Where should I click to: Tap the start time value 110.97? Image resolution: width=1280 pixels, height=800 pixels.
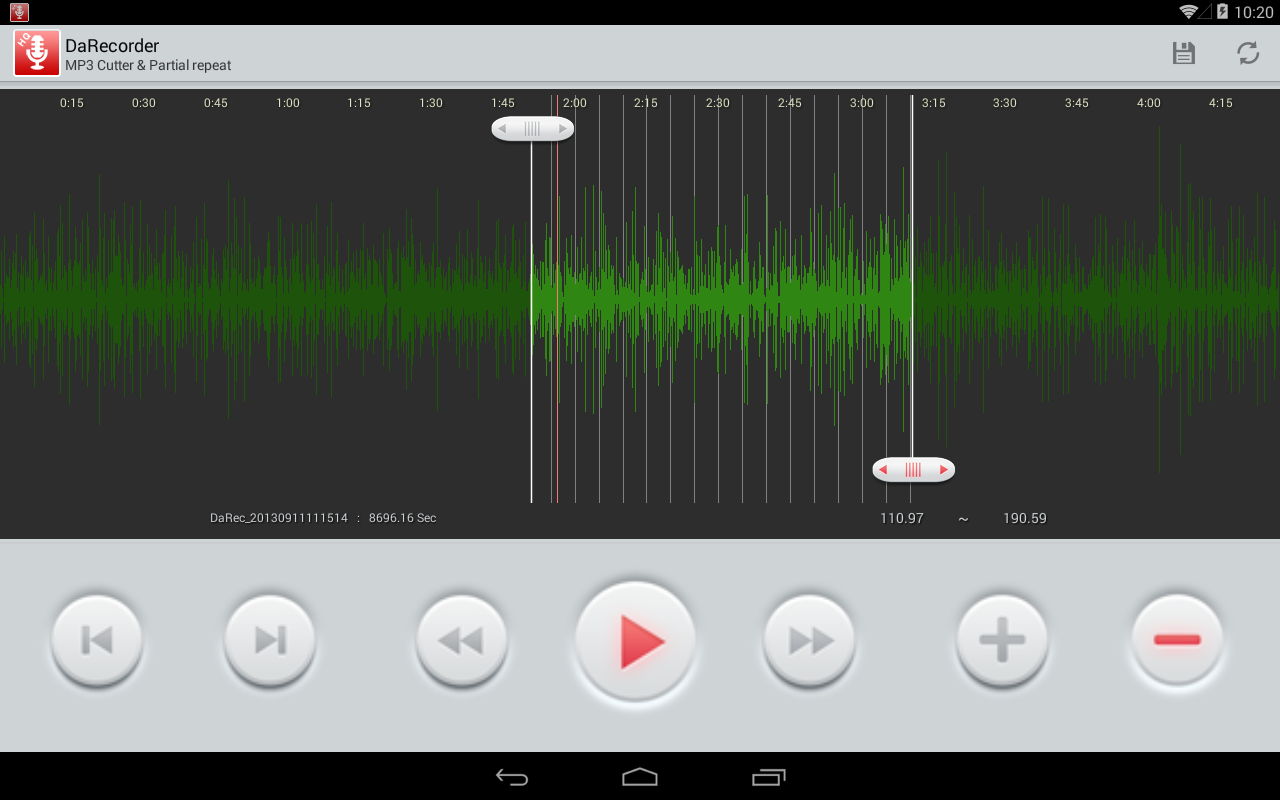[x=901, y=518]
